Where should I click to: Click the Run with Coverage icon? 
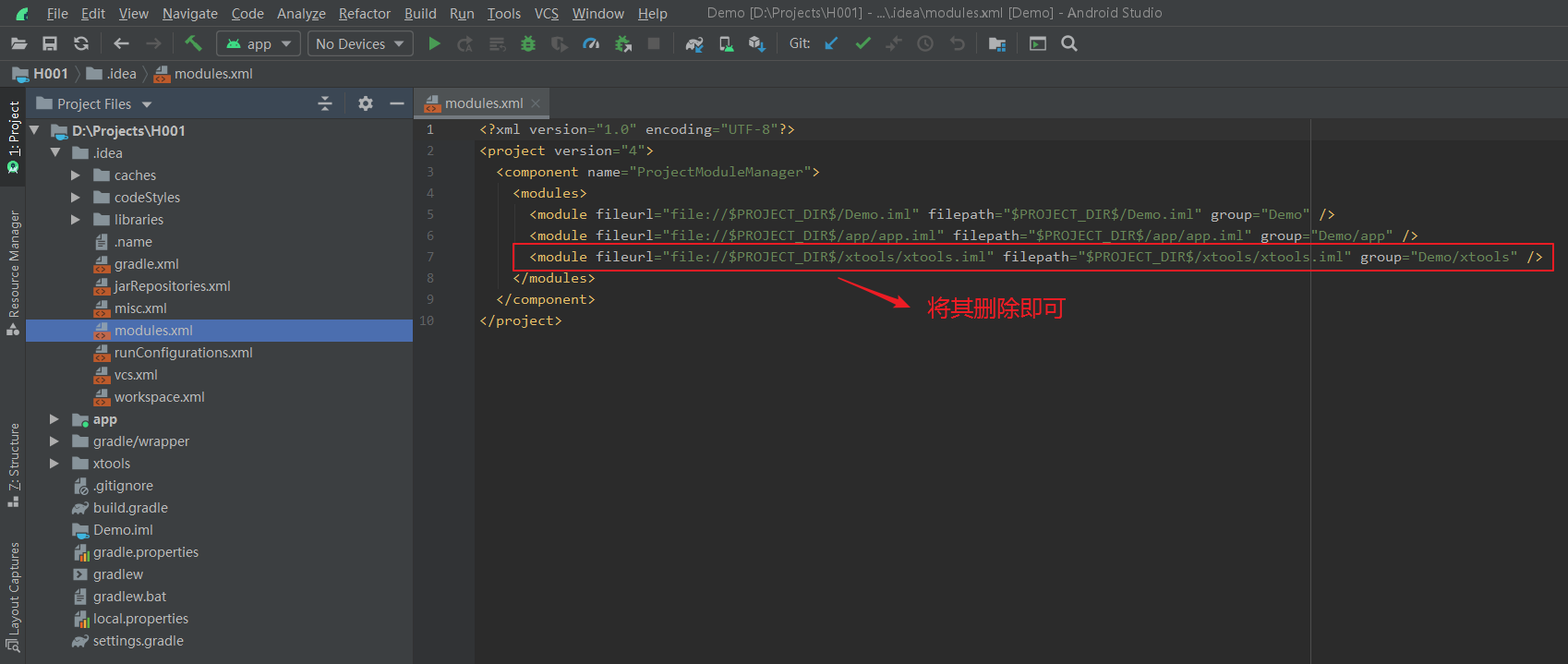[x=560, y=43]
